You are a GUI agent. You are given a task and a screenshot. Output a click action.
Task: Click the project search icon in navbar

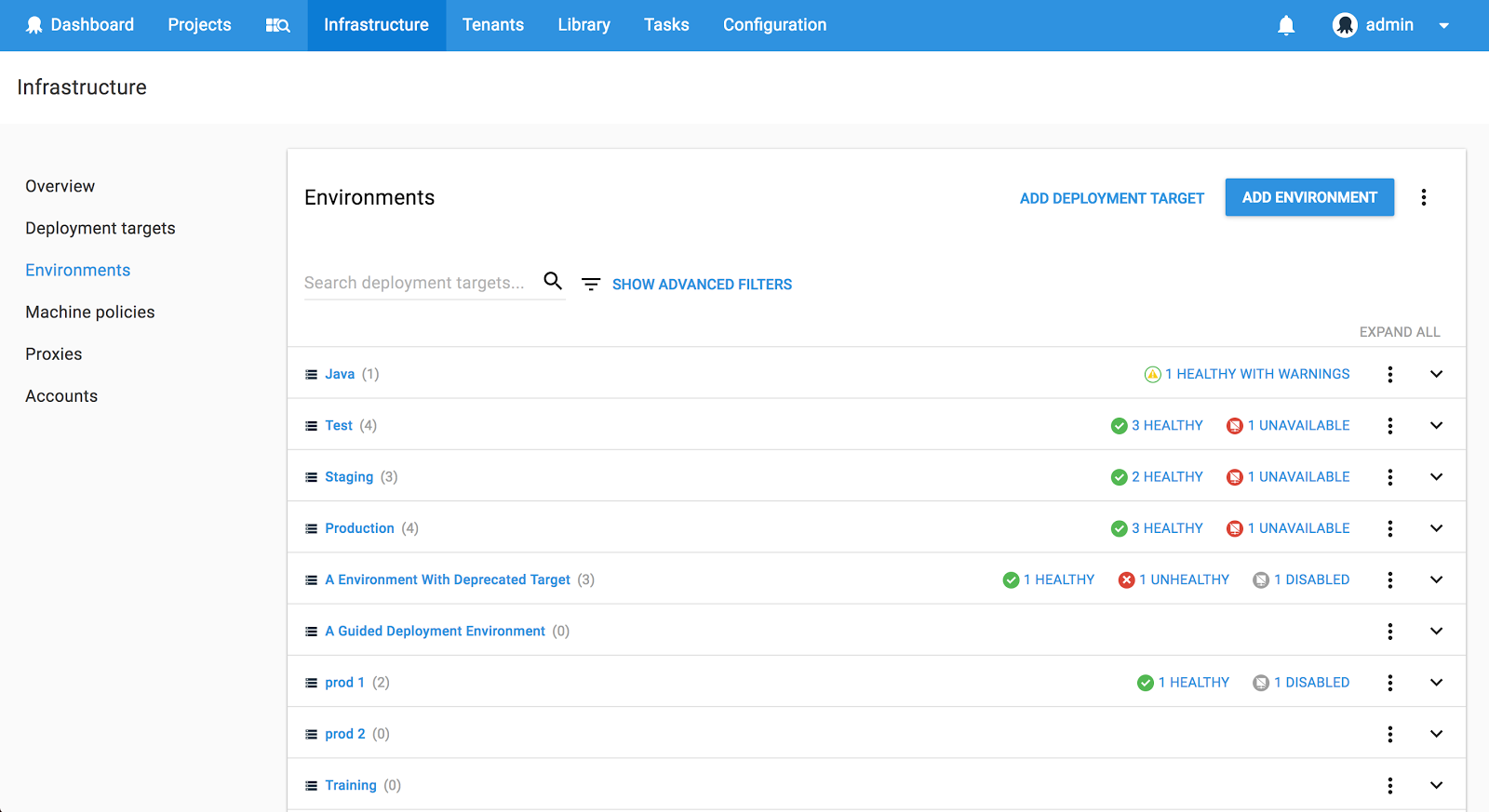point(278,25)
